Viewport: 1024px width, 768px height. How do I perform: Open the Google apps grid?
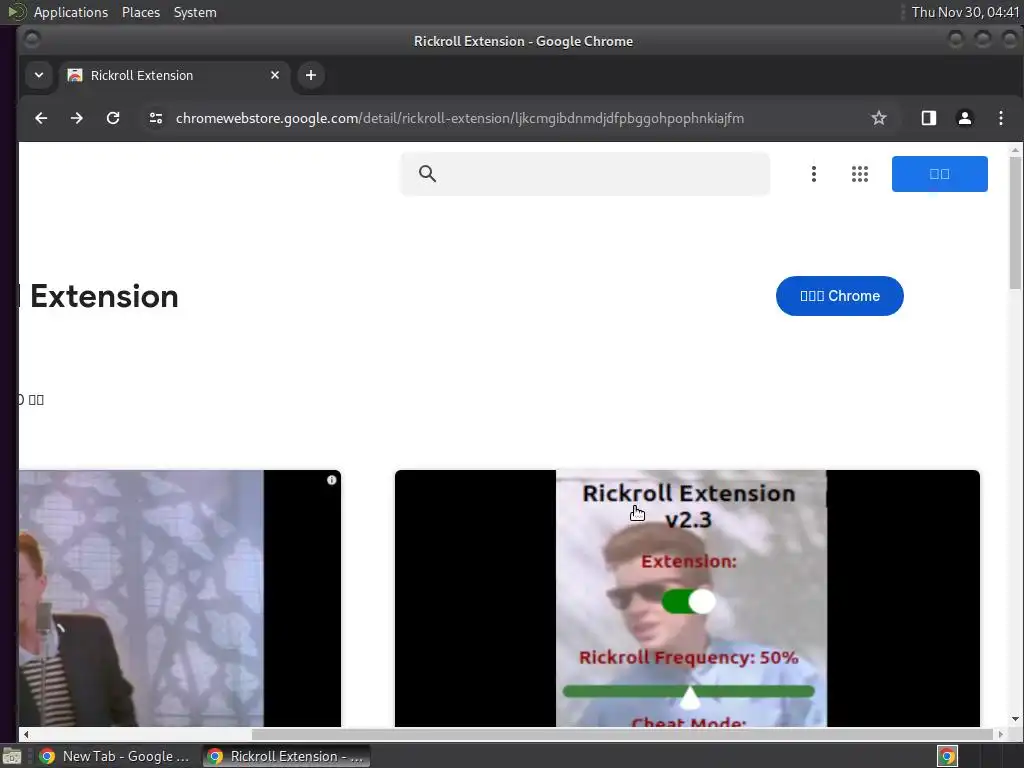click(859, 174)
